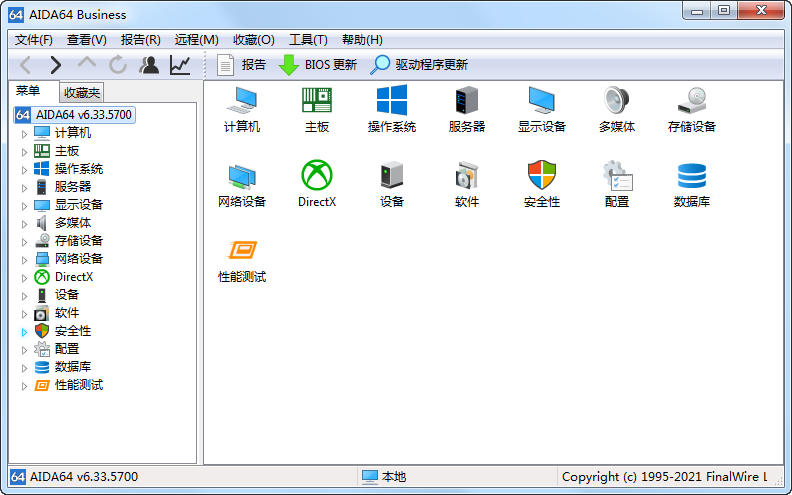Open the 显示设备 monitor icon in main pane

pos(541,109)
